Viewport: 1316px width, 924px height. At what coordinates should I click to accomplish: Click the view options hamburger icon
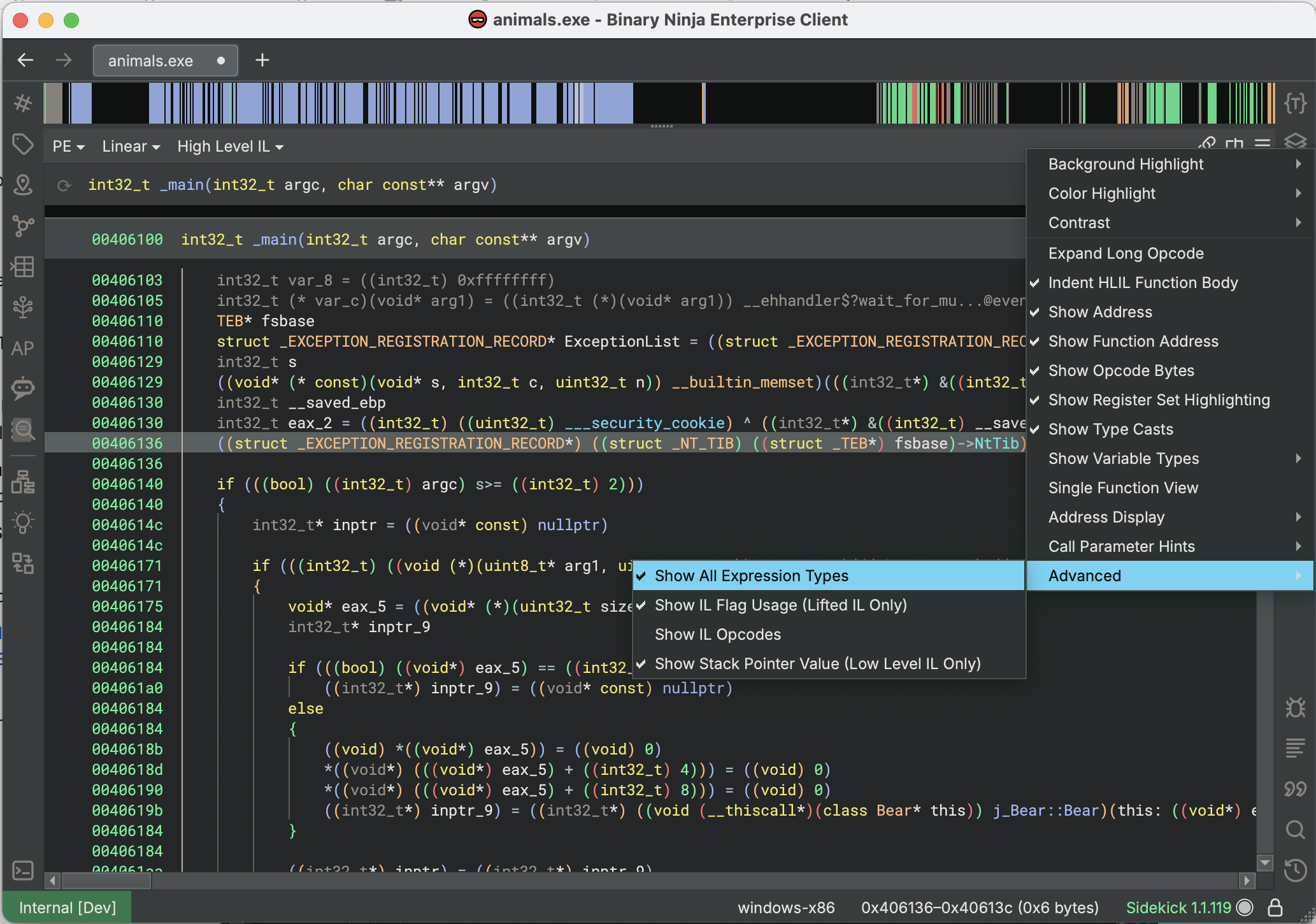pos(1262,144)
